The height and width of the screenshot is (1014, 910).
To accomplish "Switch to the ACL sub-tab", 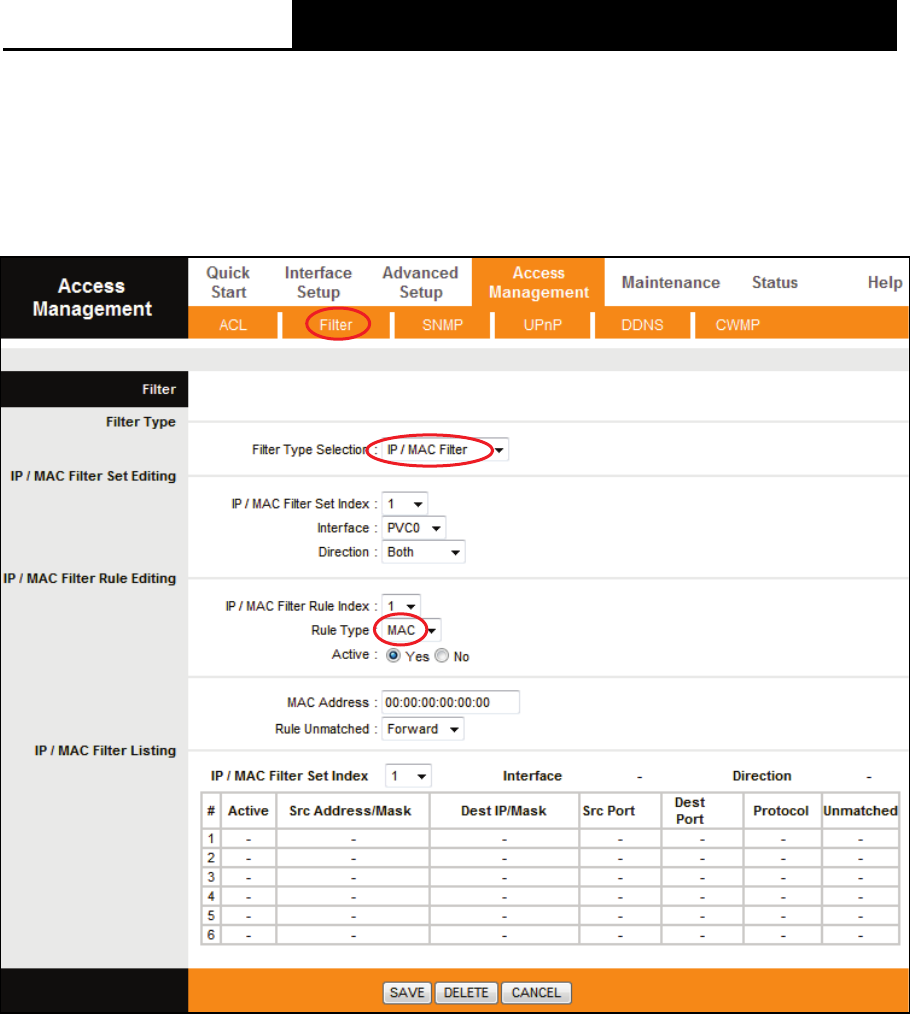I will (x=233, y=325).
